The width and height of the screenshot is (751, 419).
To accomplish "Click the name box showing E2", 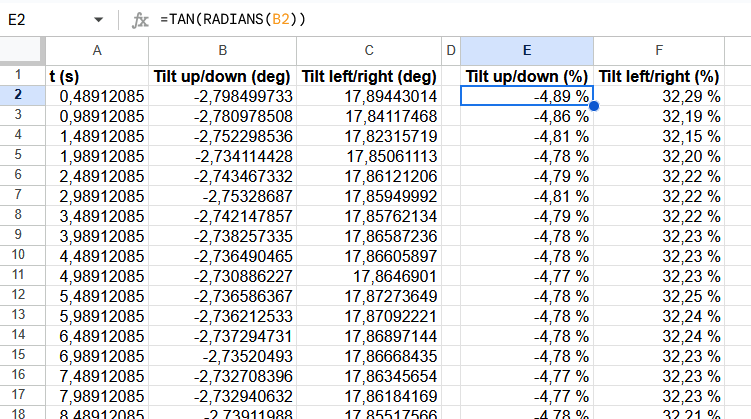I will click(45, 19).
